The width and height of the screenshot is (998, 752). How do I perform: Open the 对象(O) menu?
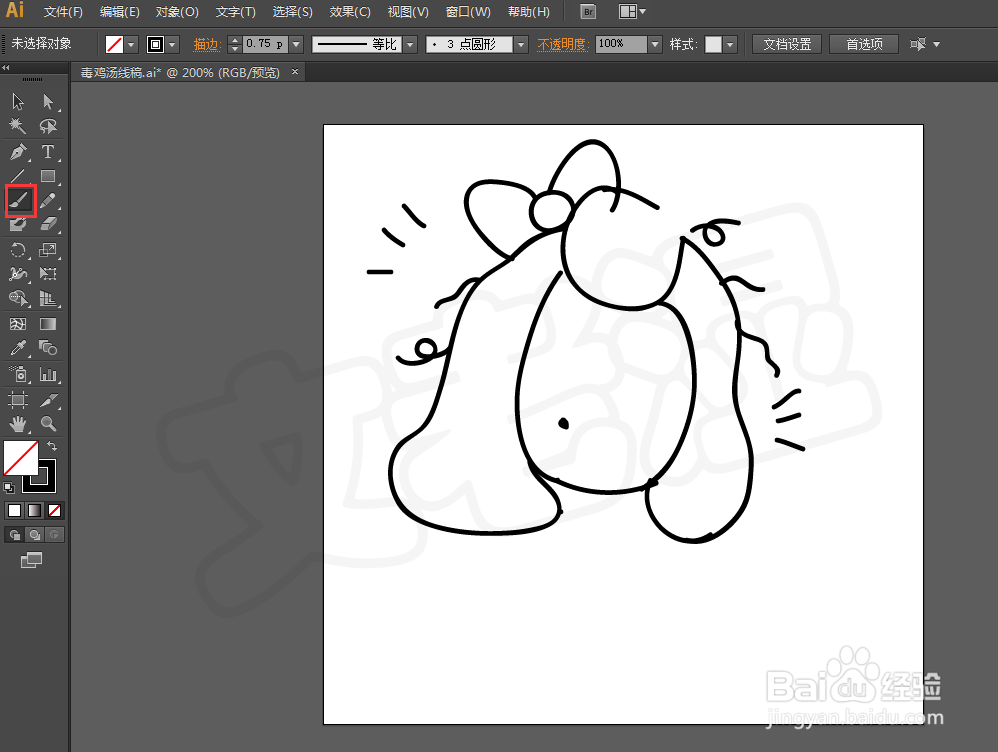(177, 12)
